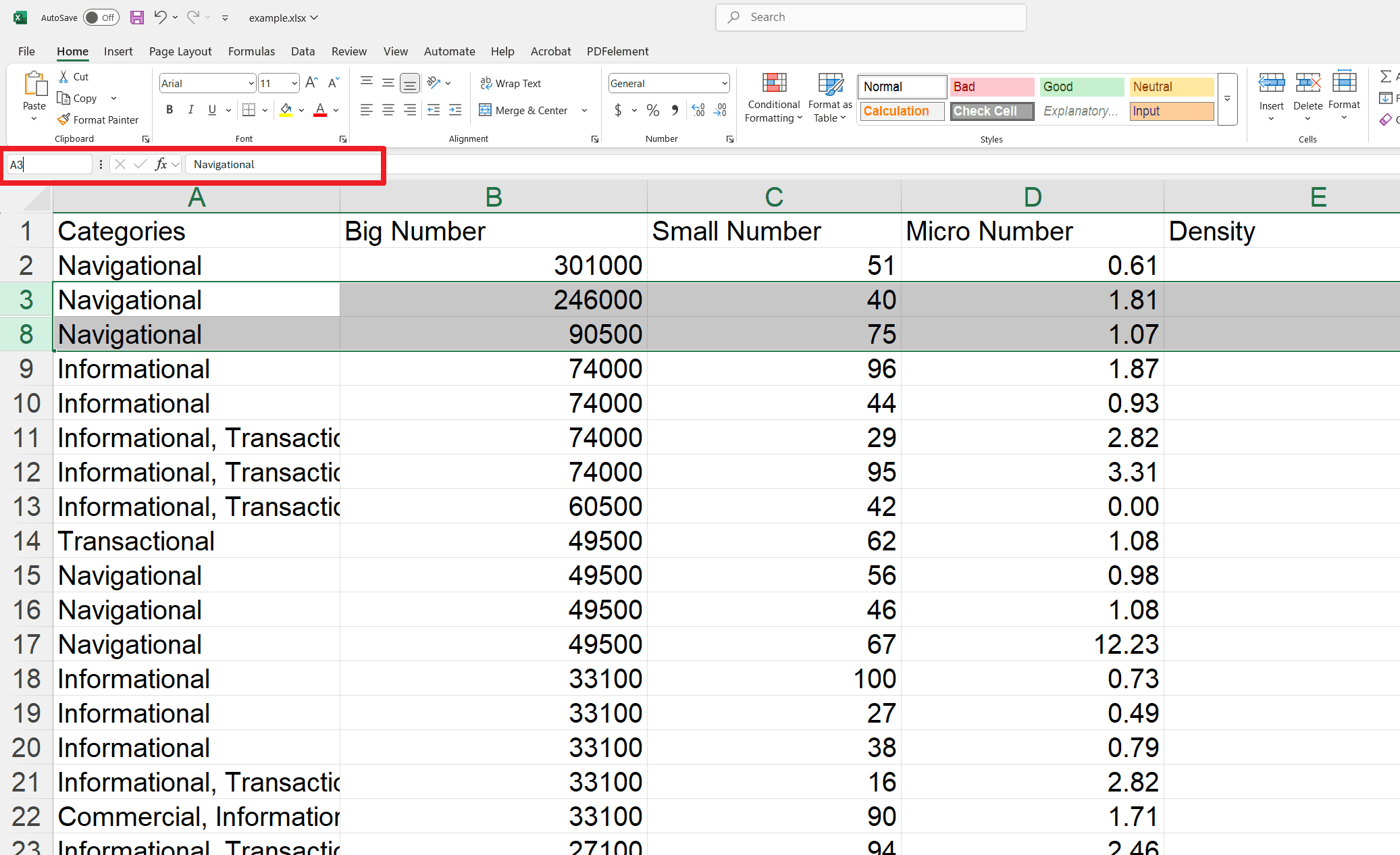Apply the Bad cell style
The width and height of the screenshot is (1400, 855).
[991, 86]
